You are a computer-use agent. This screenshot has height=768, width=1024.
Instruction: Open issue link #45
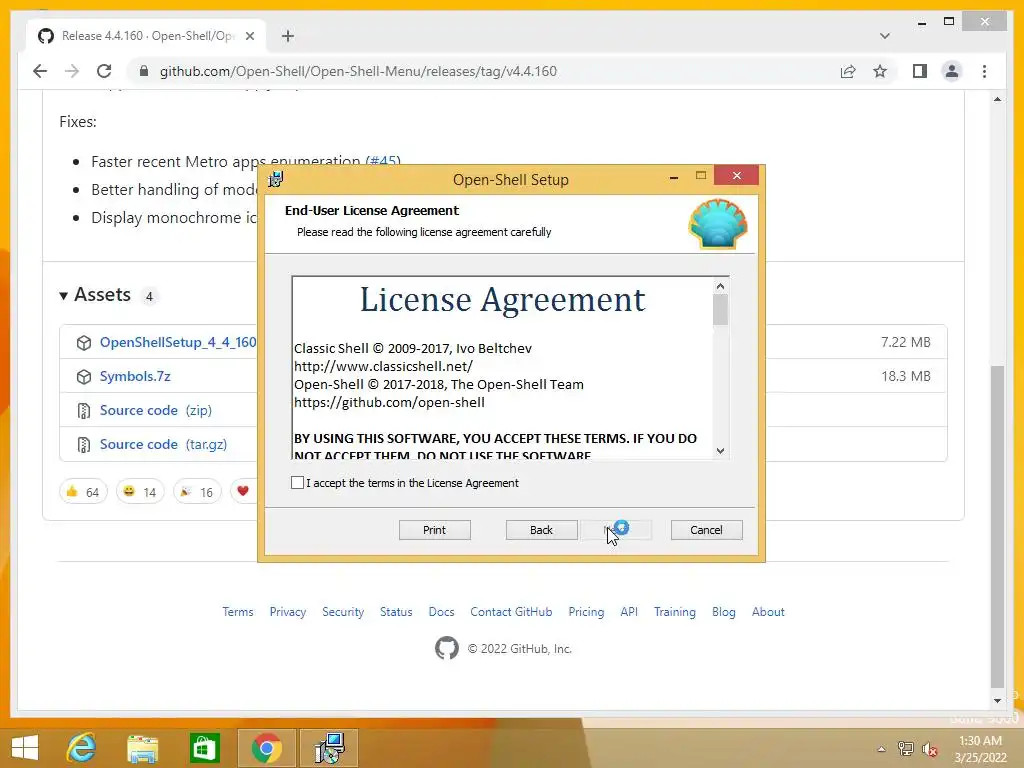pos(383,161)
